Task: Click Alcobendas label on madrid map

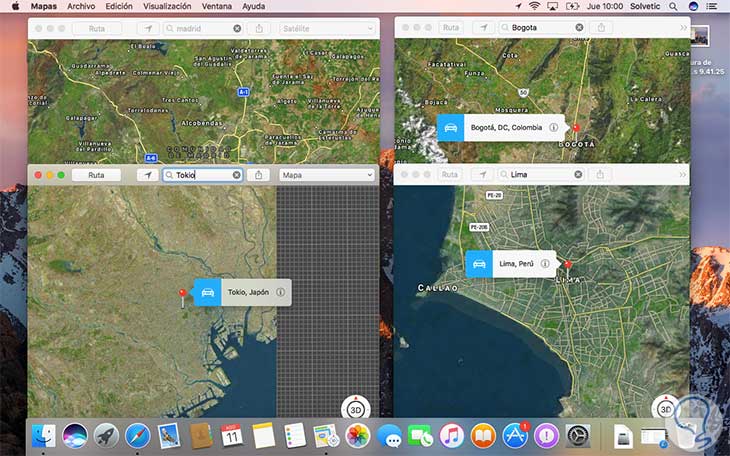Action: (x=202, y=123)
